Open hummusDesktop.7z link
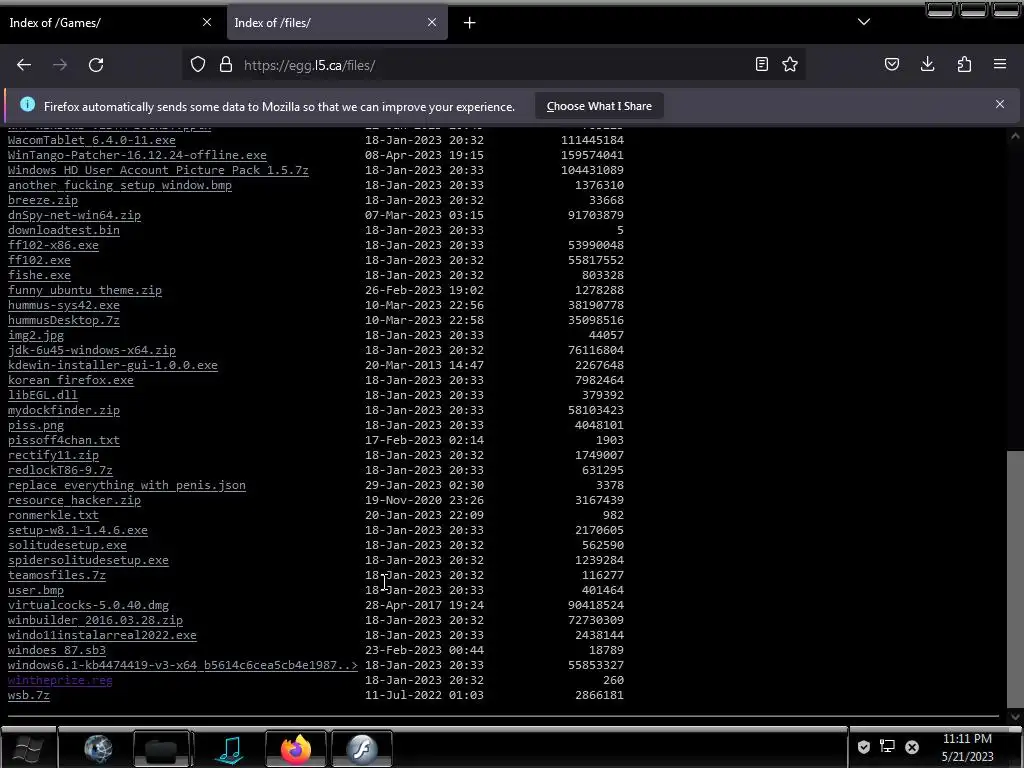The height and width of the screenshot is (768, 1024). point(64,320)
